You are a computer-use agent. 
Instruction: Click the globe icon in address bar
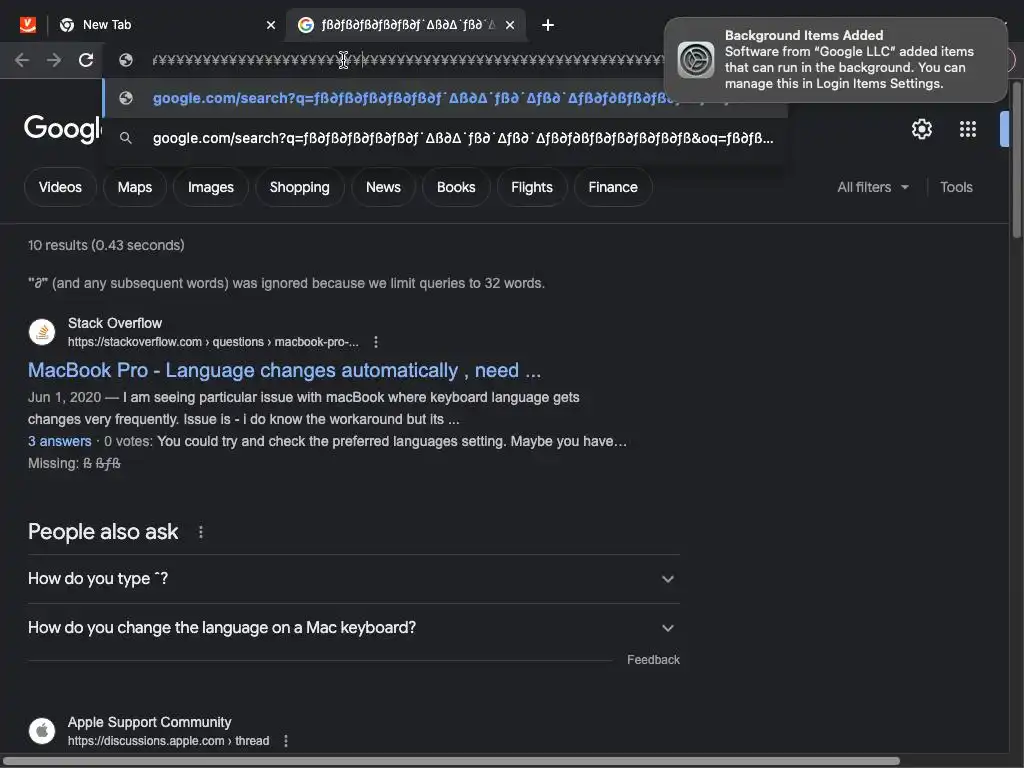point(126,60)
